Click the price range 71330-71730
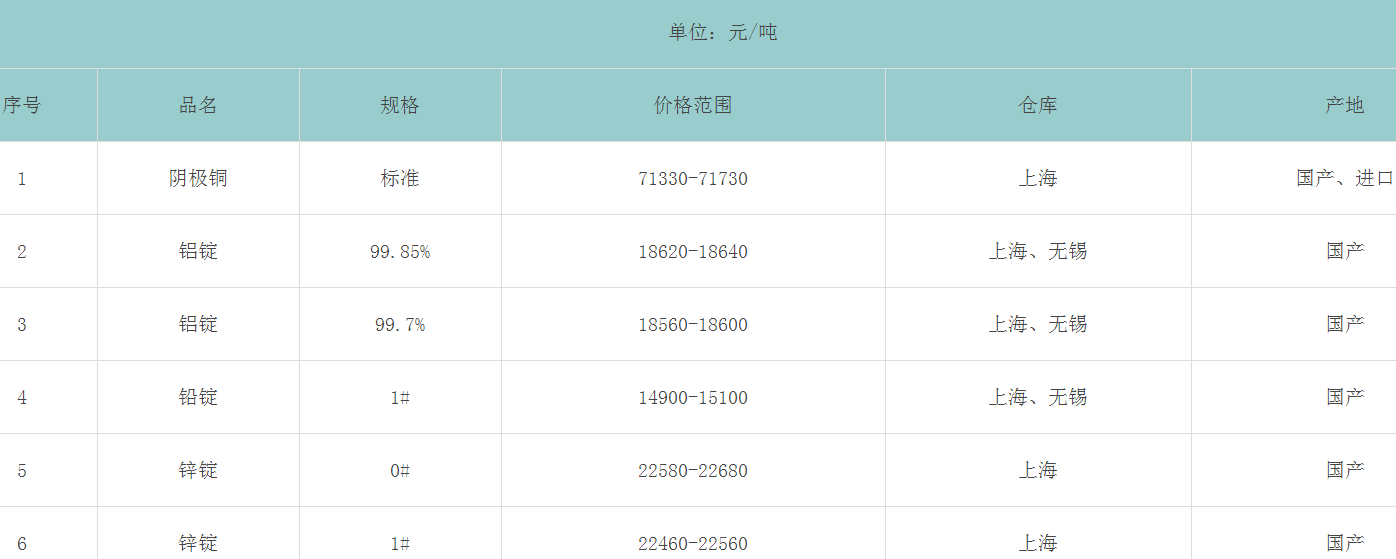This screenshot has height=559, width=1396. click(693, 179)
